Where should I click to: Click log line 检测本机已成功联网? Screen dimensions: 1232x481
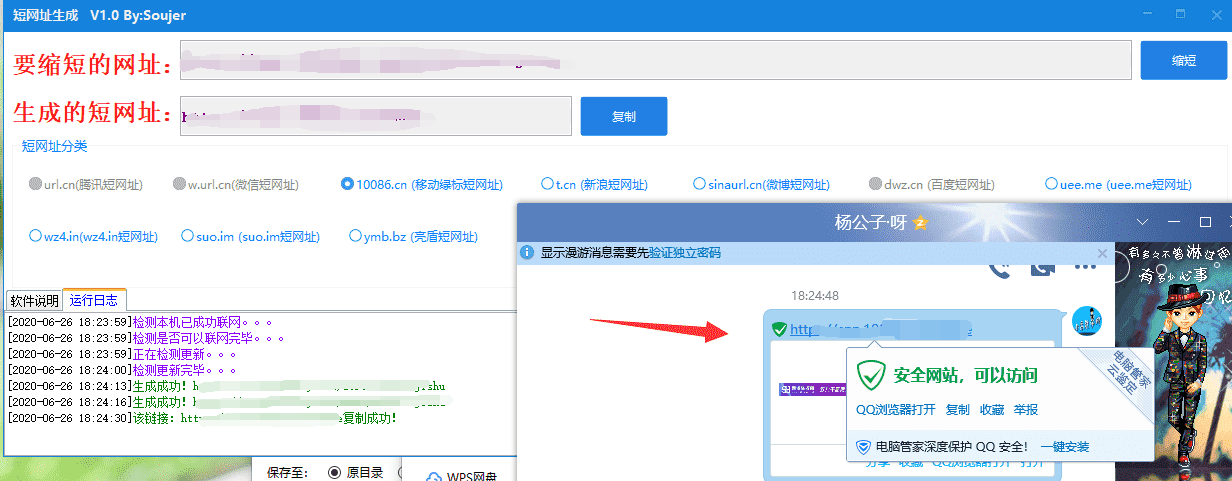(139, 322)
